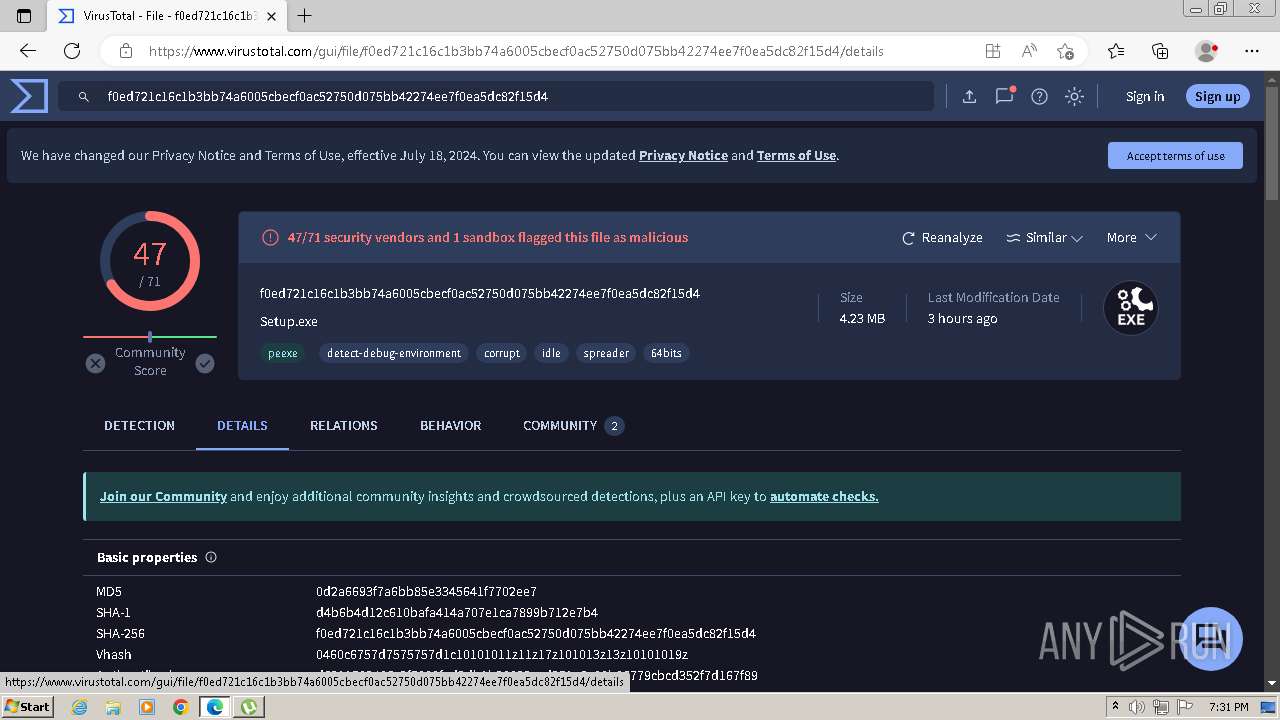Click the 47/71 detection score circle
Screen dimensions: 1280x720
(150, 261)
